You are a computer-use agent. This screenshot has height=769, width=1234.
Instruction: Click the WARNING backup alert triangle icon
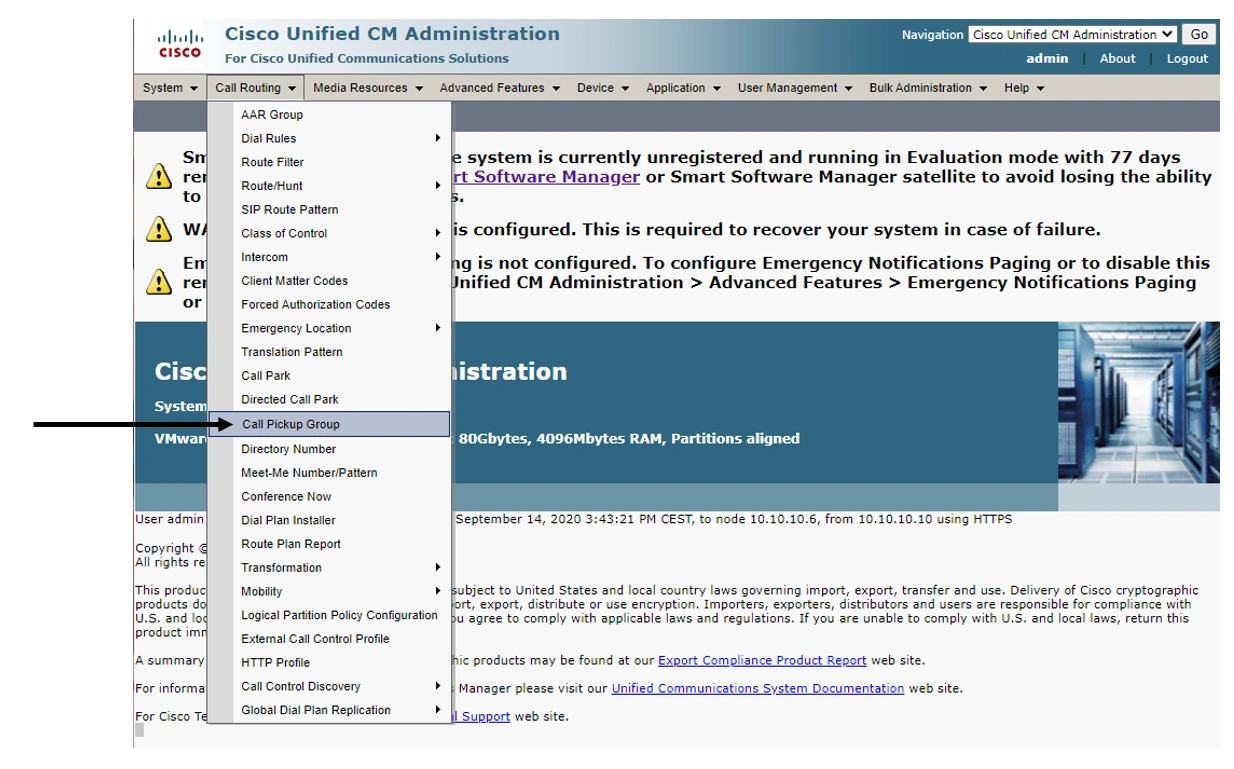(x=159, y=229)
